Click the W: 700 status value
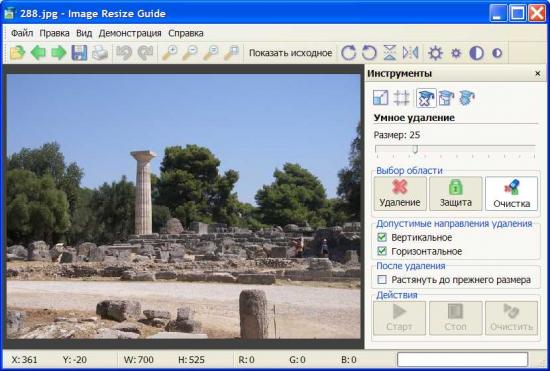The height and width of the screenshot is (371, 550). [x=139, y=360]
